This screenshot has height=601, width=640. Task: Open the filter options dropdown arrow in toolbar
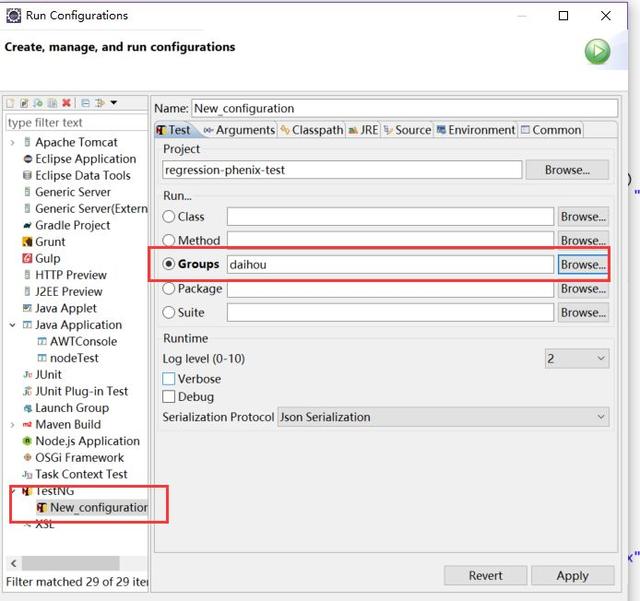pos(114,103)
